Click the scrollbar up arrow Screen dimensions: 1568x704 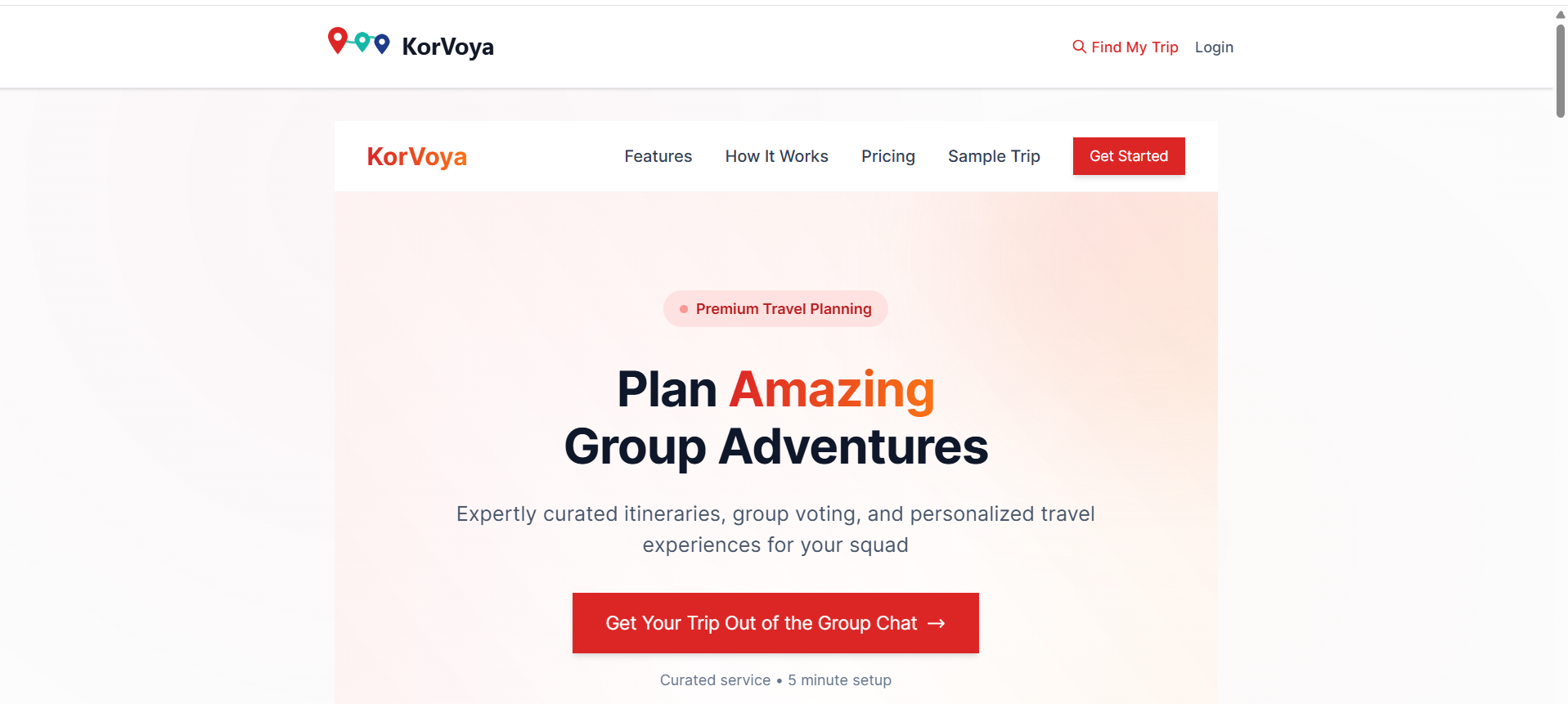[1560, 14]
